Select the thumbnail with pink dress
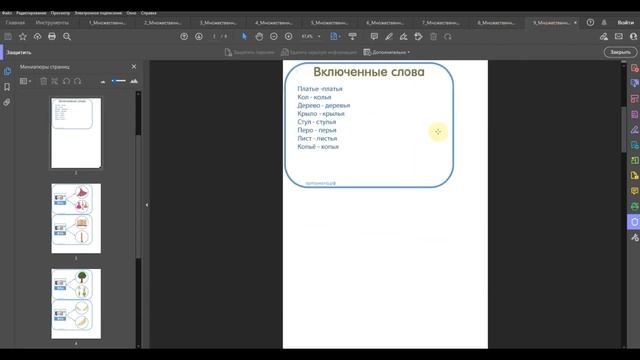 click(76, 218)
